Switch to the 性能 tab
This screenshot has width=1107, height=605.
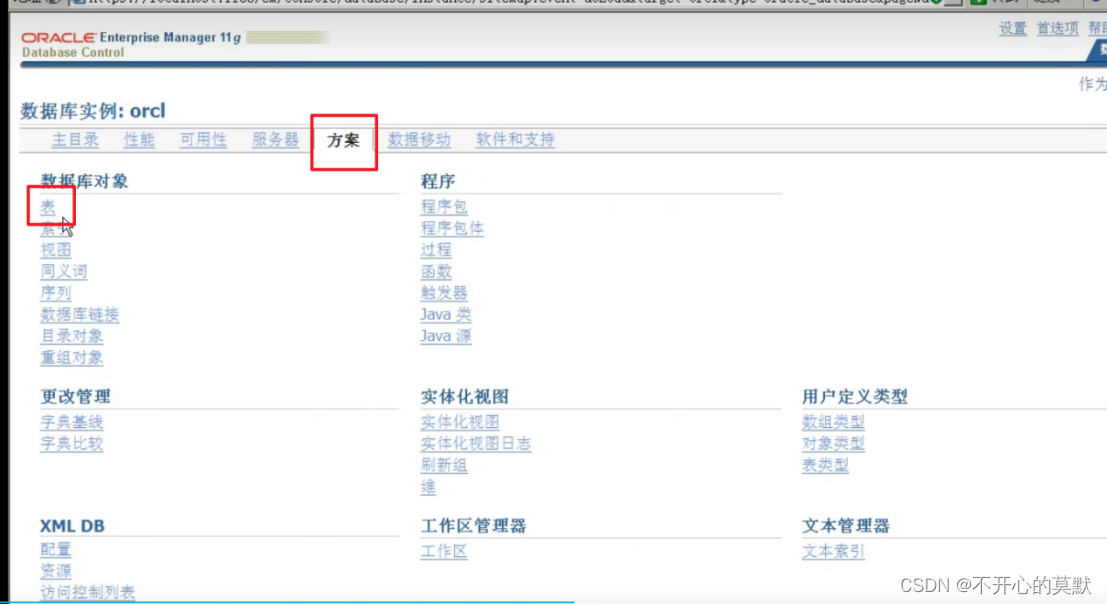click(x=139, y=140)
